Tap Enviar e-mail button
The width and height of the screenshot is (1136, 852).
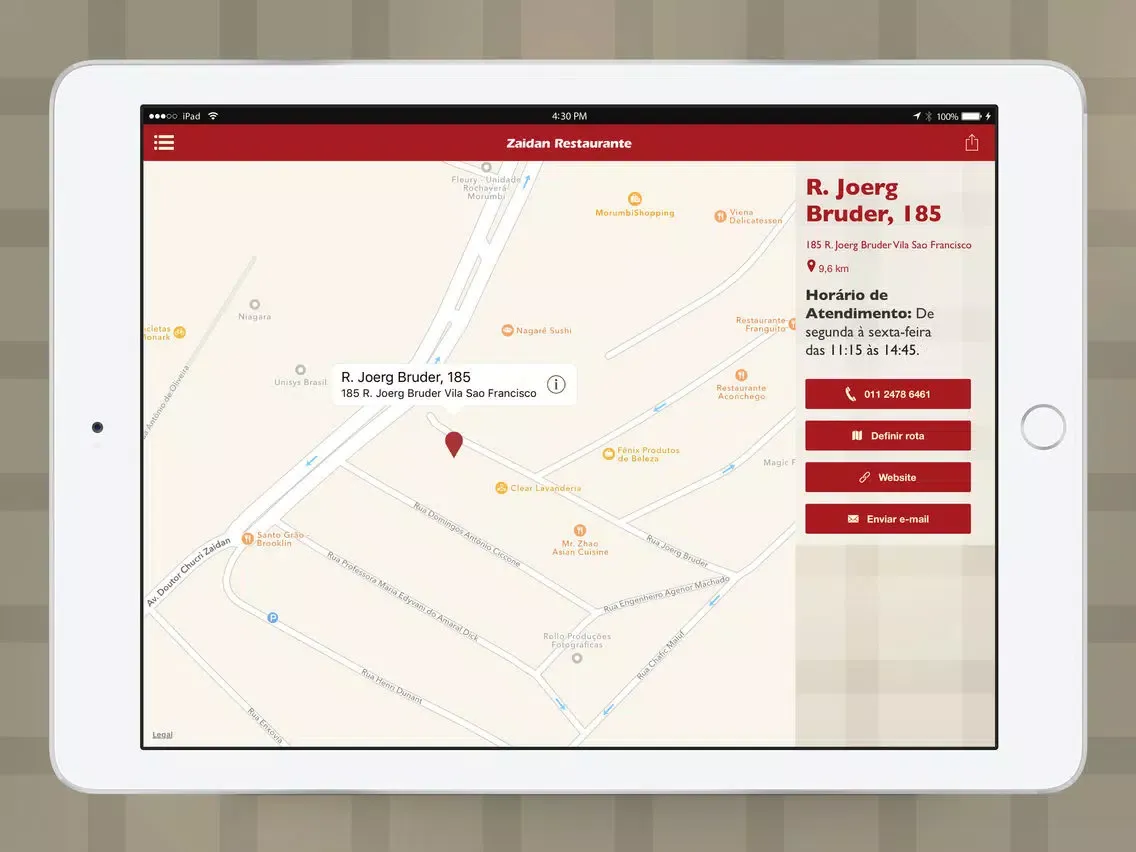click(888, 519)
